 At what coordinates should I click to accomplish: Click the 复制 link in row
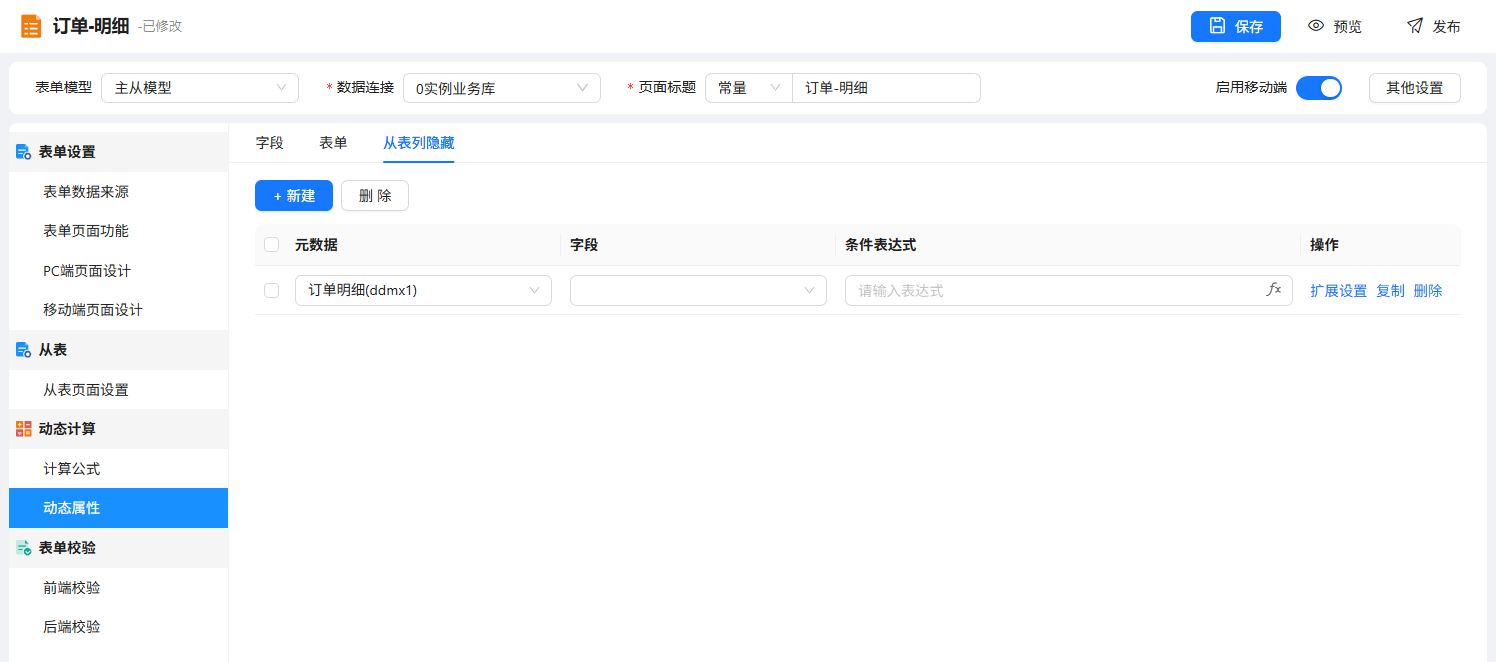coord(1390,291)
